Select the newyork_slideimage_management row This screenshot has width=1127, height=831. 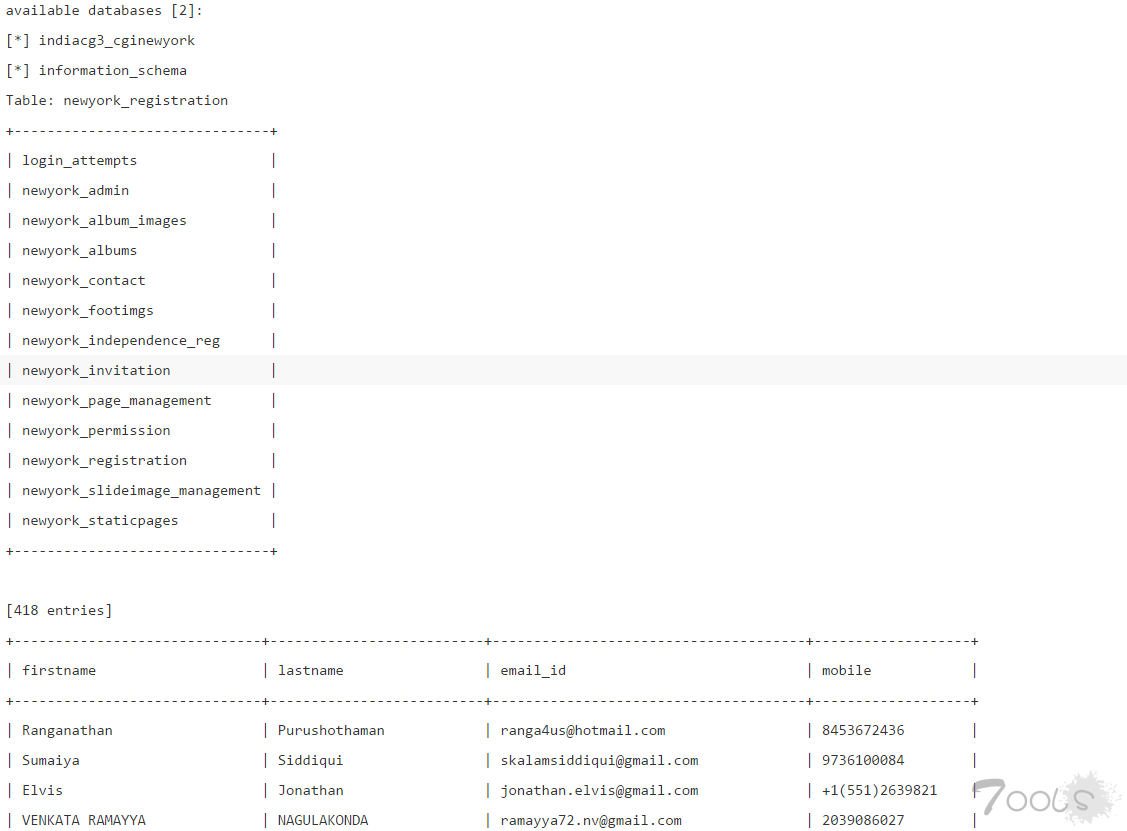pos(141,491)
